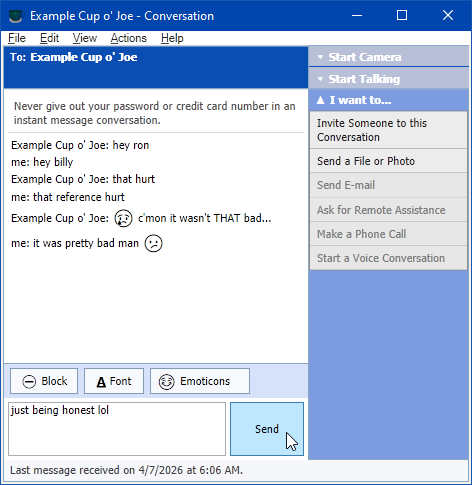
Task: Click the coffee cup icon in title bar
Action: [x=16, y=16]
